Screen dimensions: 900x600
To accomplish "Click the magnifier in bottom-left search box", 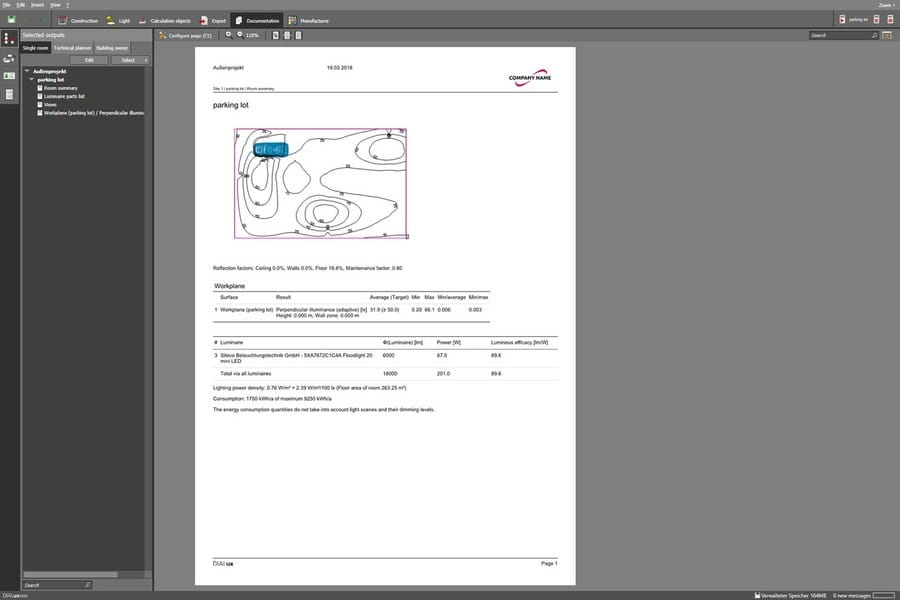I will pos(88,585).
